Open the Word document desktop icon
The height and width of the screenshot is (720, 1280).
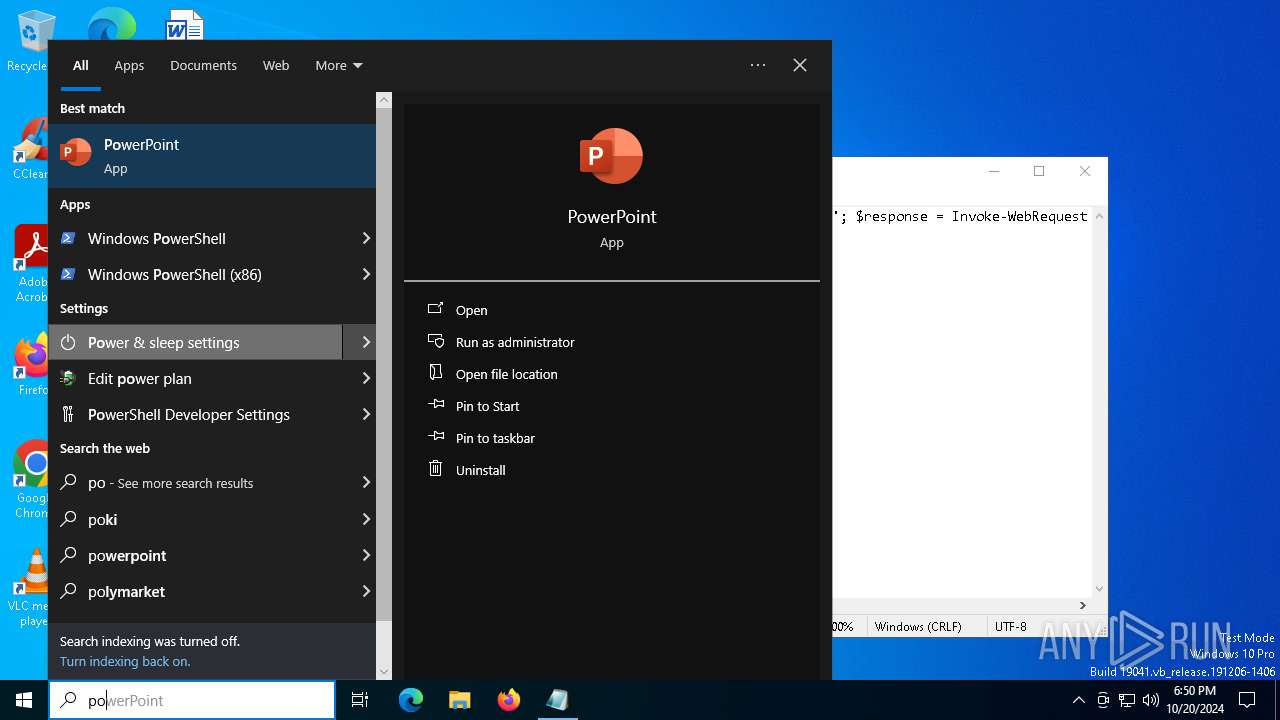point(185,25)
